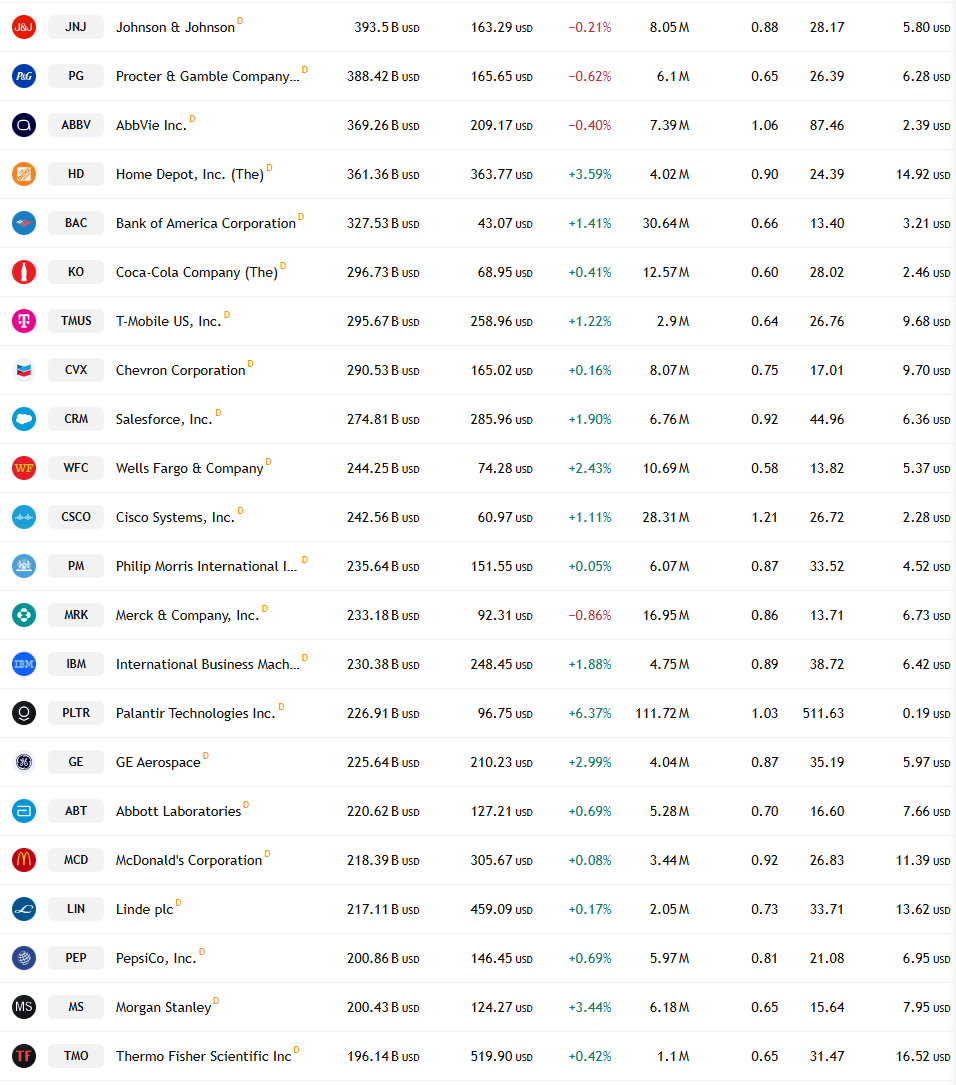Open the HD ticker symbol
956x1085 pixels.
(76, 174)
